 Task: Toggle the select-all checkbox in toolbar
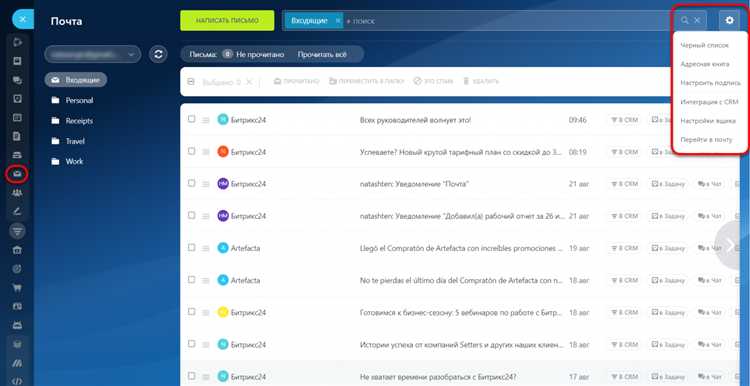pos(191,82)
